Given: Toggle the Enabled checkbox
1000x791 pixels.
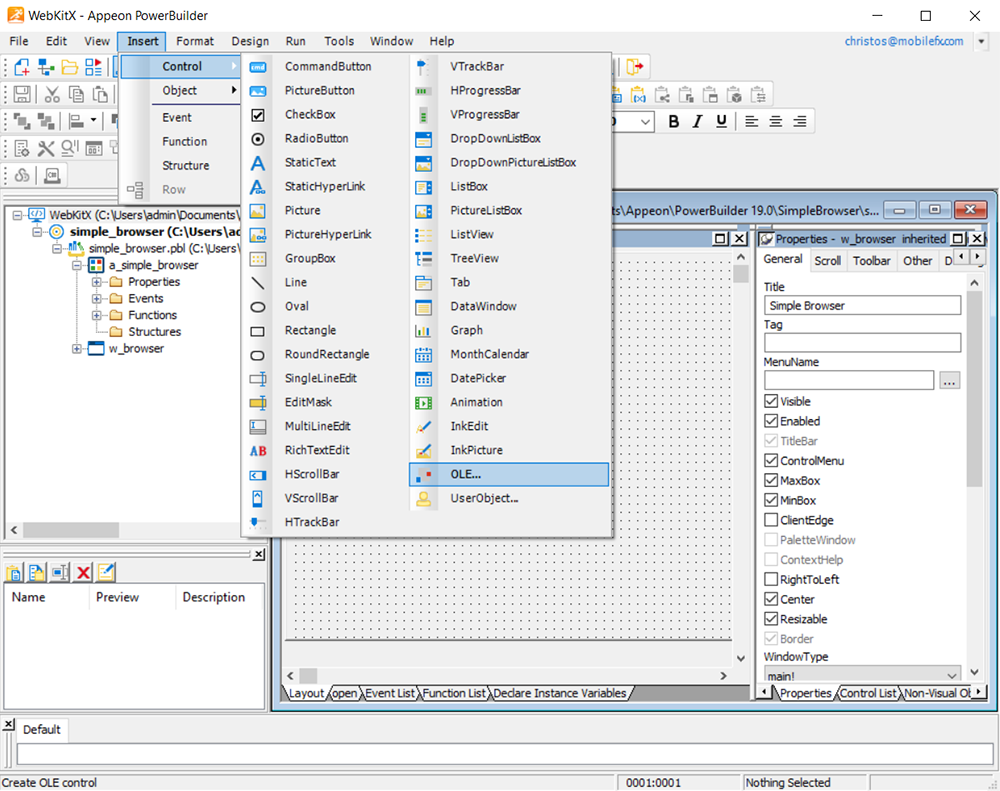Looking at the screenshot, I should coord(771,421).
